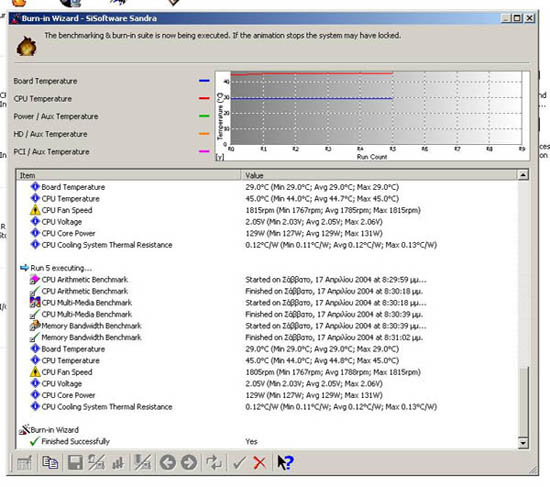The height and width of the screenshot is (487, 550).
Task: Click the green check beside Finished Successfully
Action: point(34,441)
